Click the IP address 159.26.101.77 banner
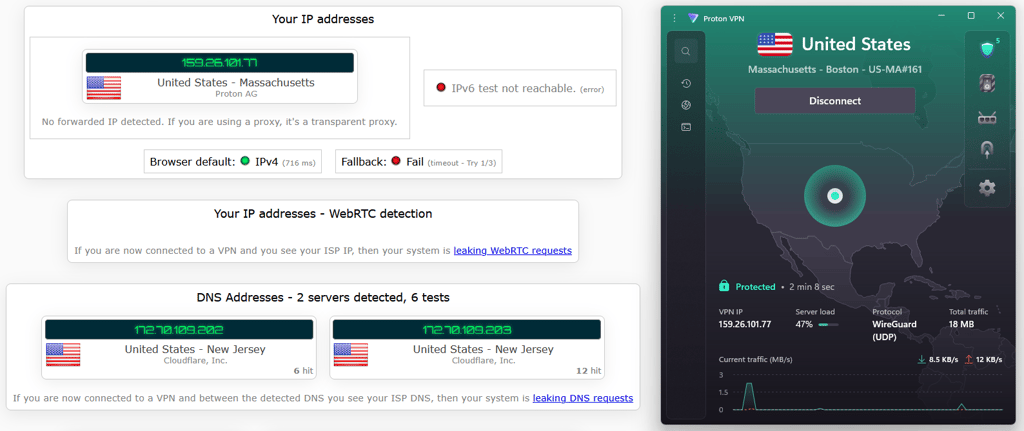Image resolution: width=1024 pixels, height=431 pixels. click(219, 63)
